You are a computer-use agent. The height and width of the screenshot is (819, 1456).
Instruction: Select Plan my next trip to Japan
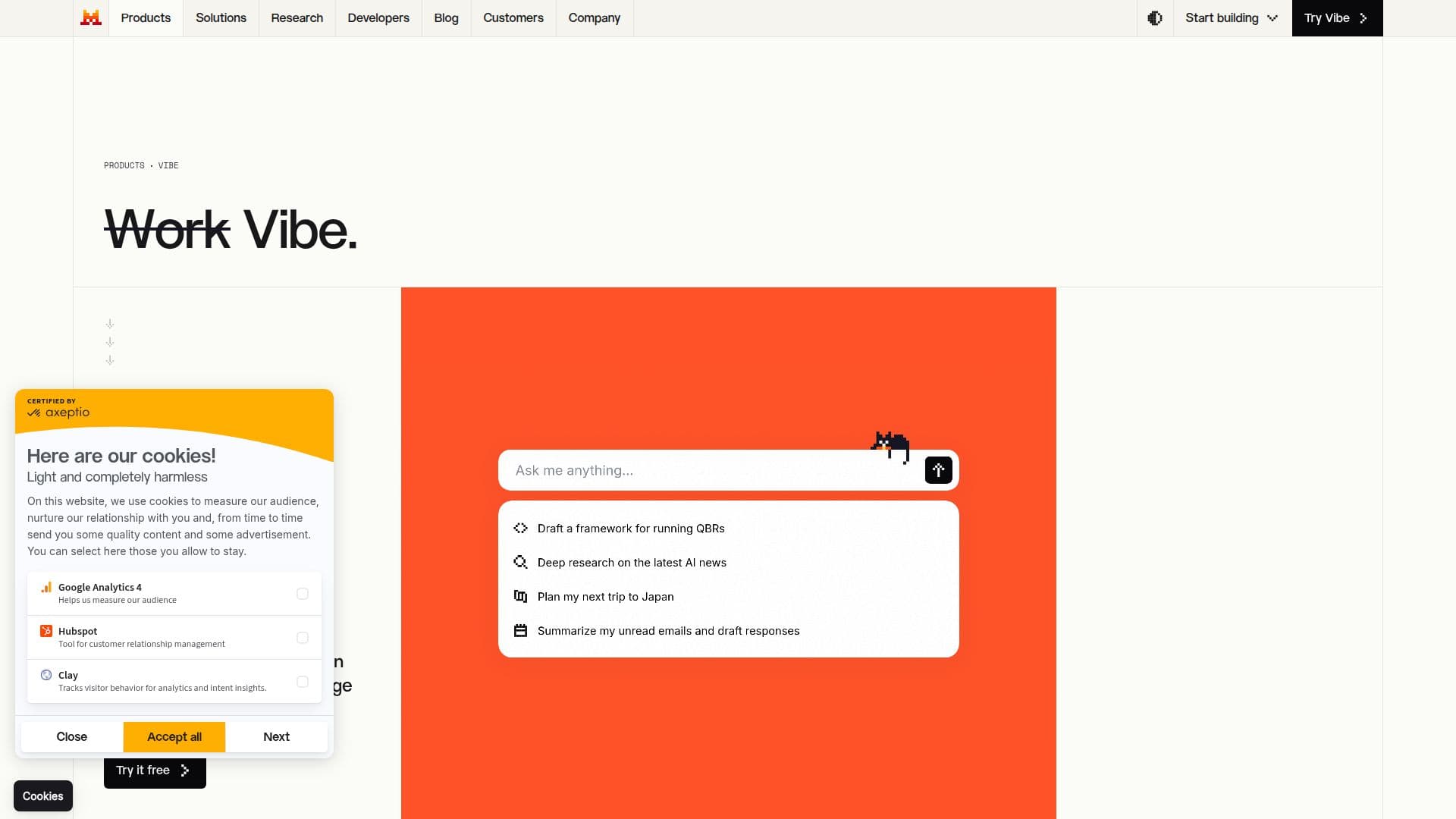click(728, 597)
